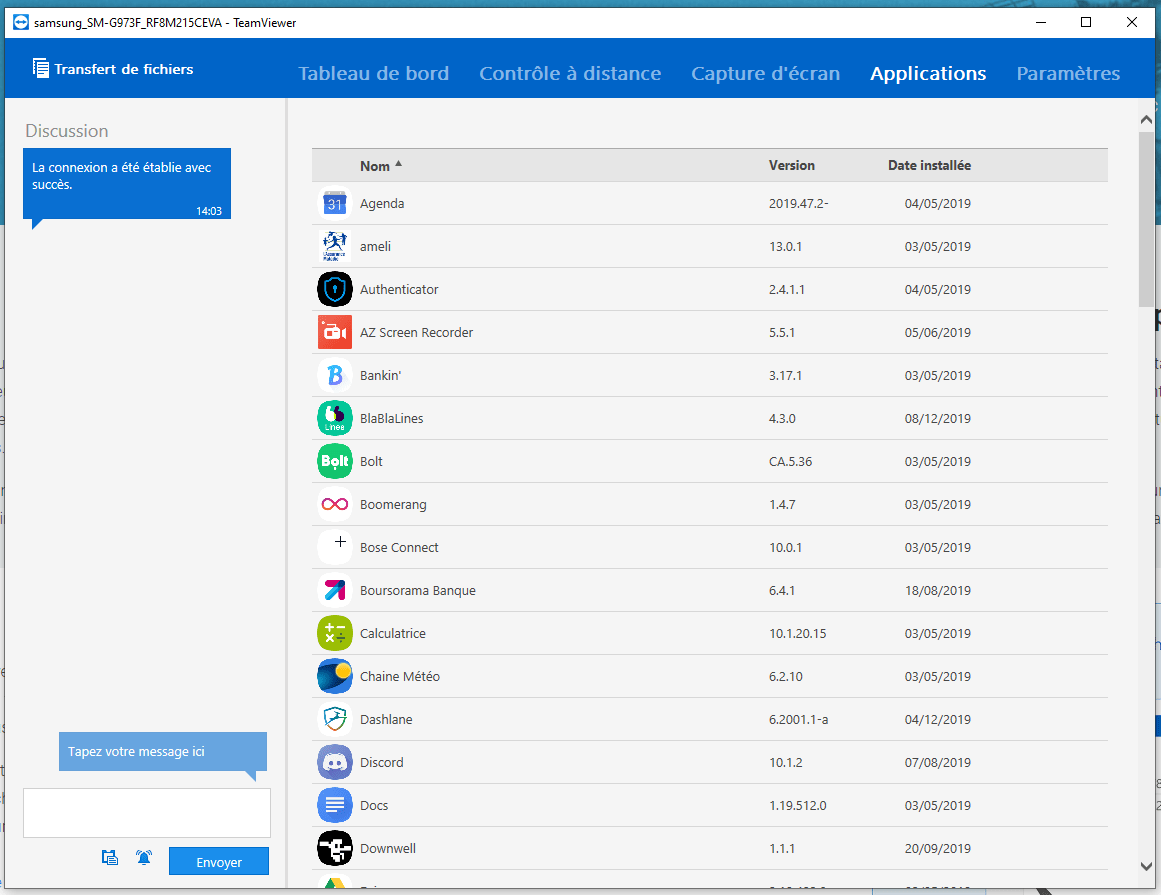Screen dimensions: 1161x895
Task: Click install date 18/08/2019
Action: click(937, 590)
